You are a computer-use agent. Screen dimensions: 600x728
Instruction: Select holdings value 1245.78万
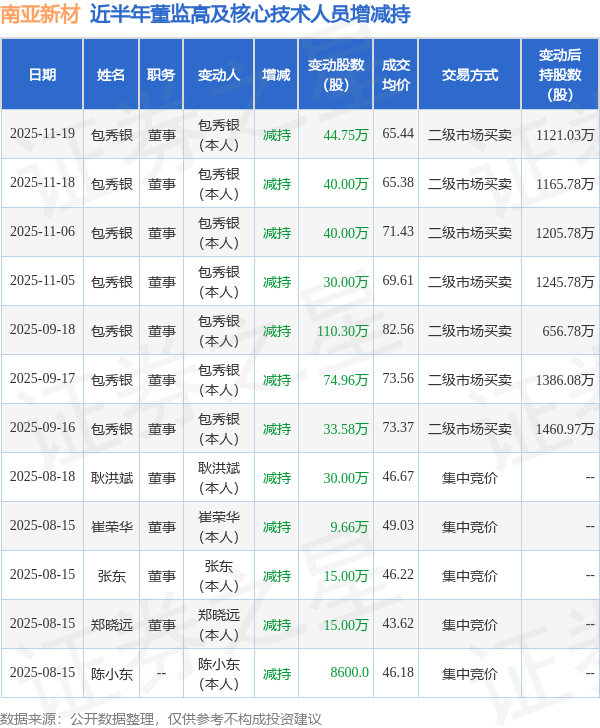tap(565, 282)
